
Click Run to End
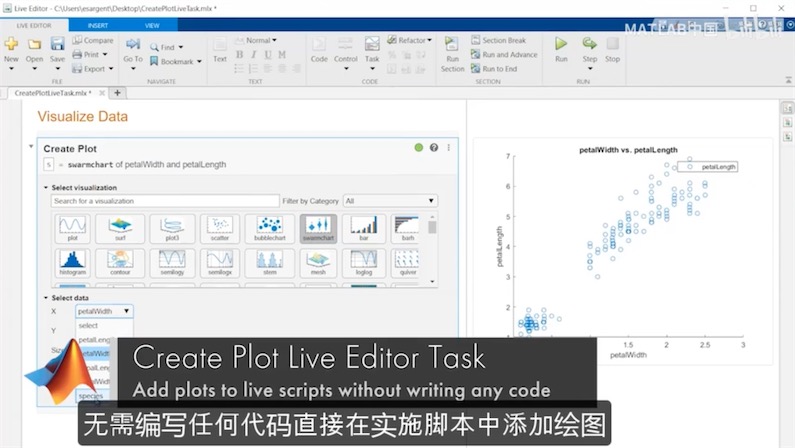[x=494, y=68]
